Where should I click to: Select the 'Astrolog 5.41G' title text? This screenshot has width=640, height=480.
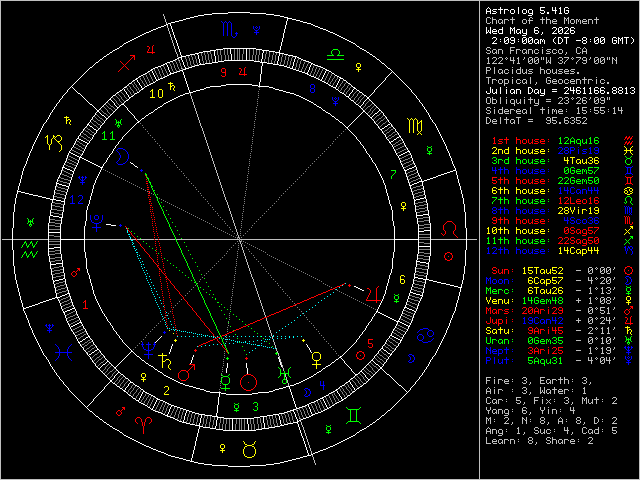pos(527,11)
